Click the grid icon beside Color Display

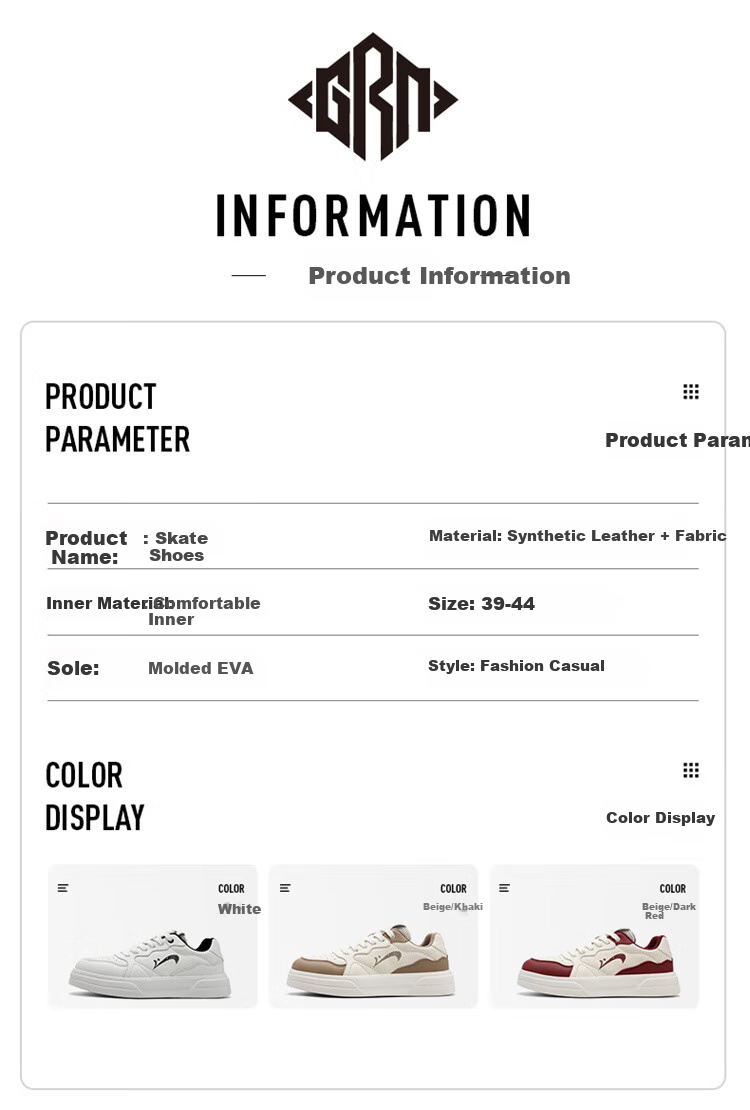691,769
